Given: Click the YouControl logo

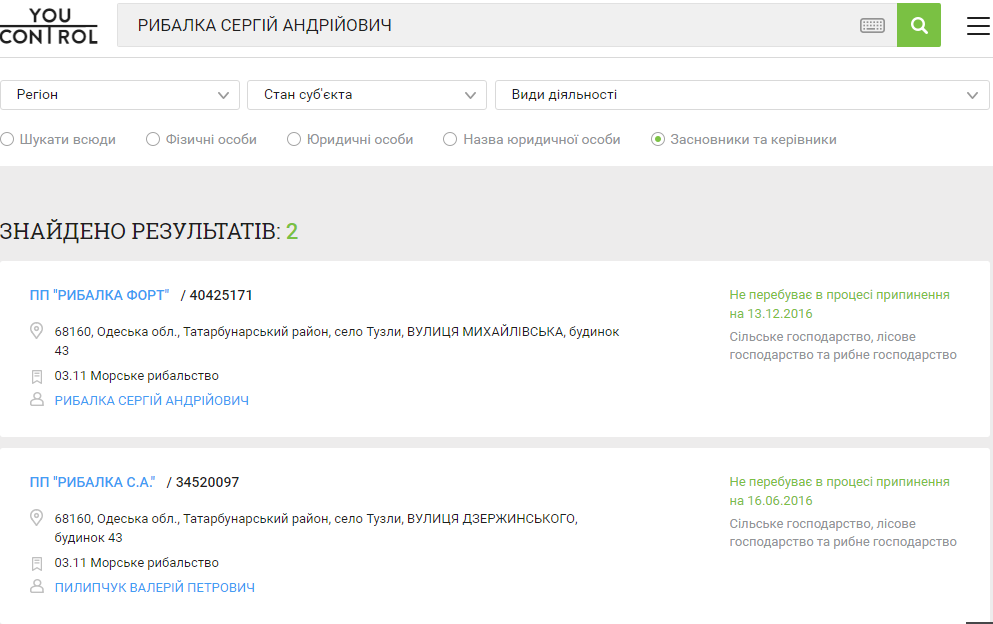Looking at the screenshot, I should click(x=49, y=25).
